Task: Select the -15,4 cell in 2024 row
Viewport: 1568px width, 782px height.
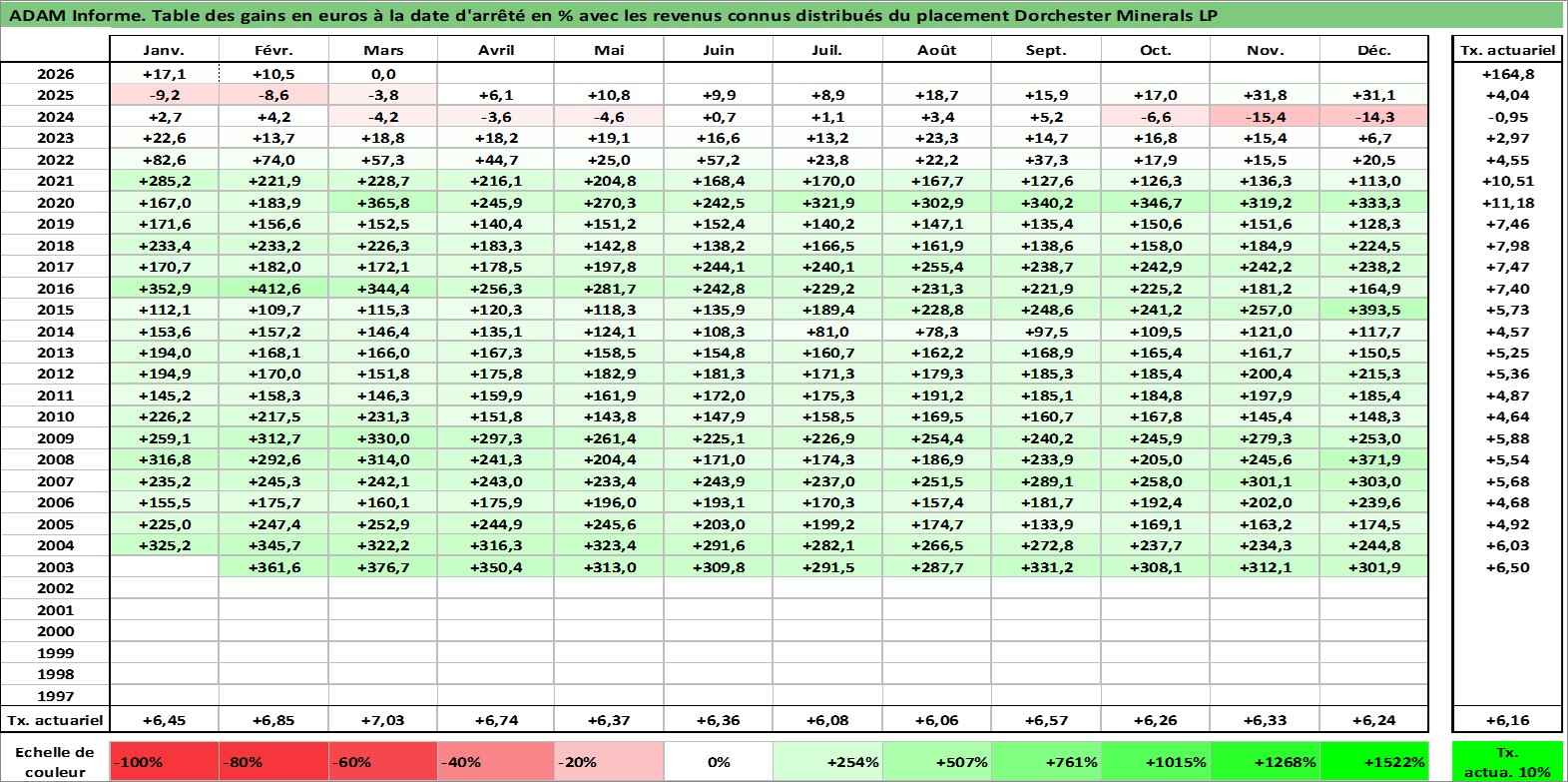Action: (1265, 117)
